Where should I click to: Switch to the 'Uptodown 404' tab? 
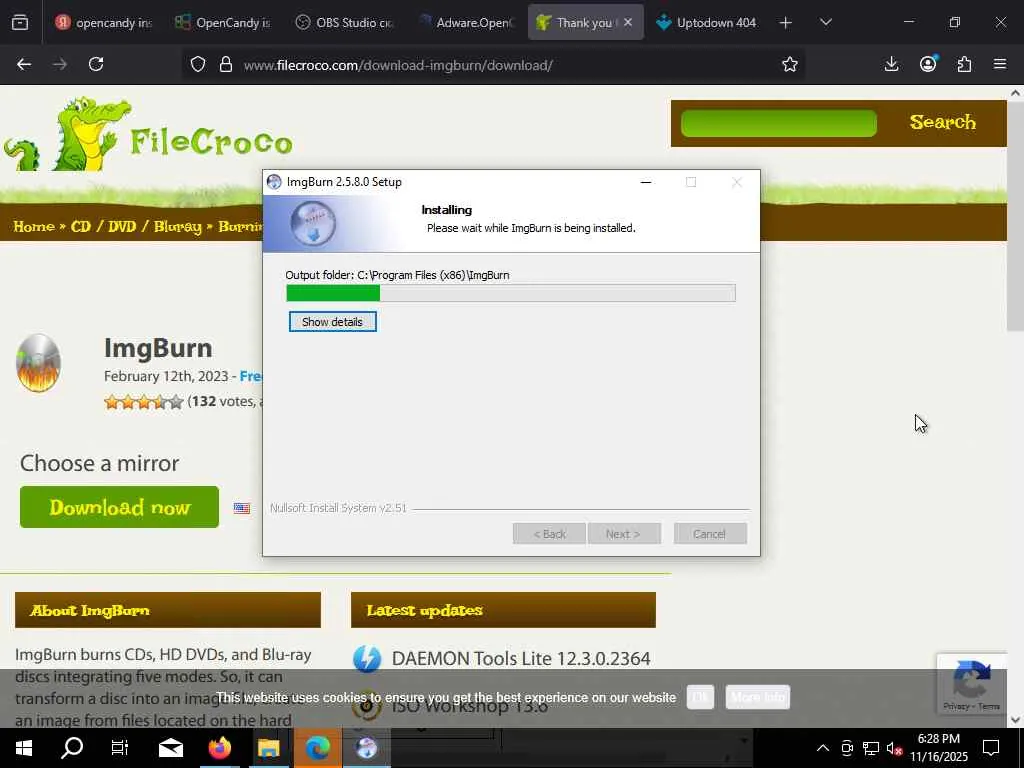pyautogui.click(x=707, y=23)
